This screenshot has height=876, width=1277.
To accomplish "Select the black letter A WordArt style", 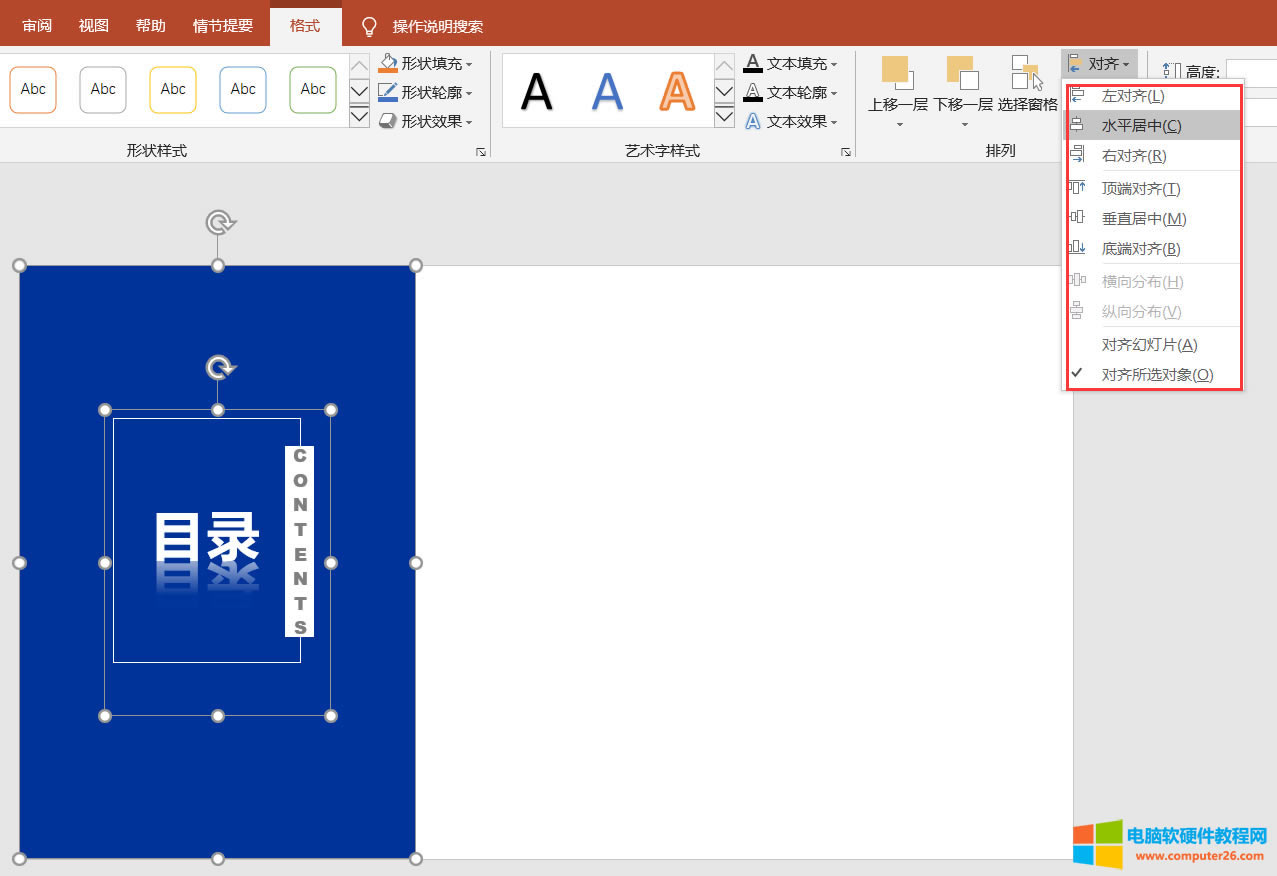I will click(x=537, y=92).
